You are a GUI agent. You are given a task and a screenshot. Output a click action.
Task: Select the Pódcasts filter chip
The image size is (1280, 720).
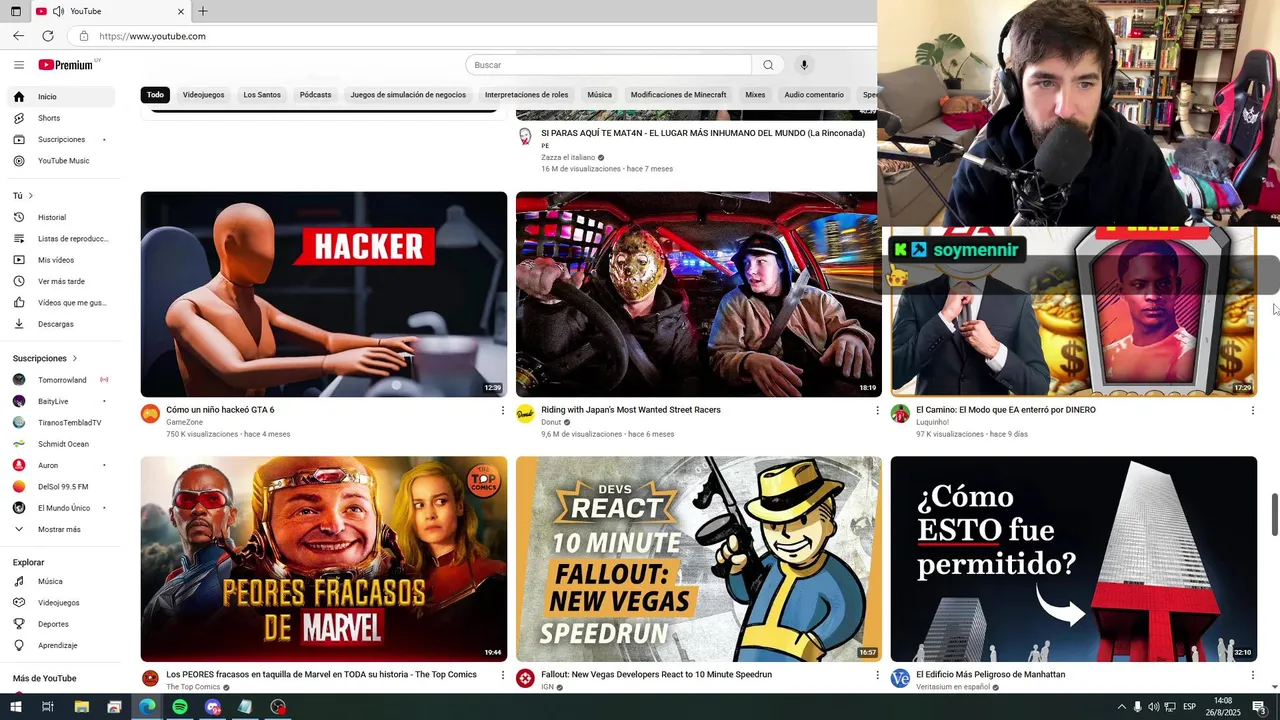click(x=315, y=95)
